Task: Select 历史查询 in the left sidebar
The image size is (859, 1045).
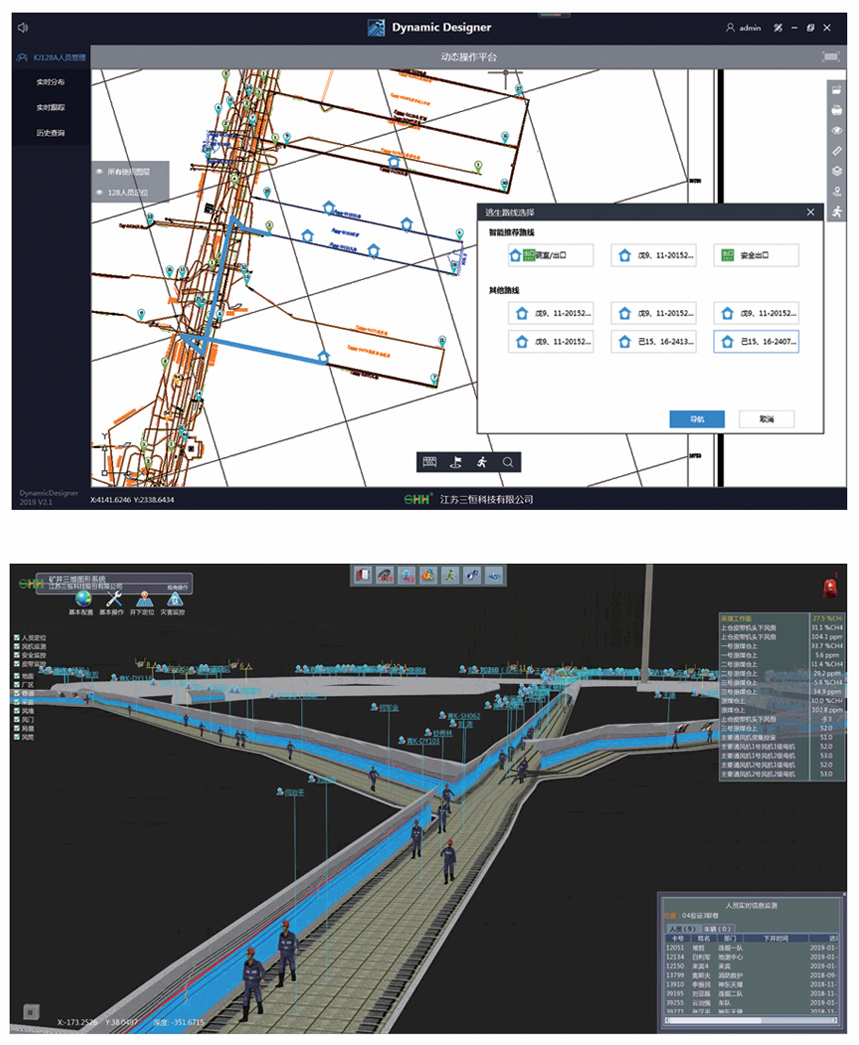Action: click(x=51, y=133)
